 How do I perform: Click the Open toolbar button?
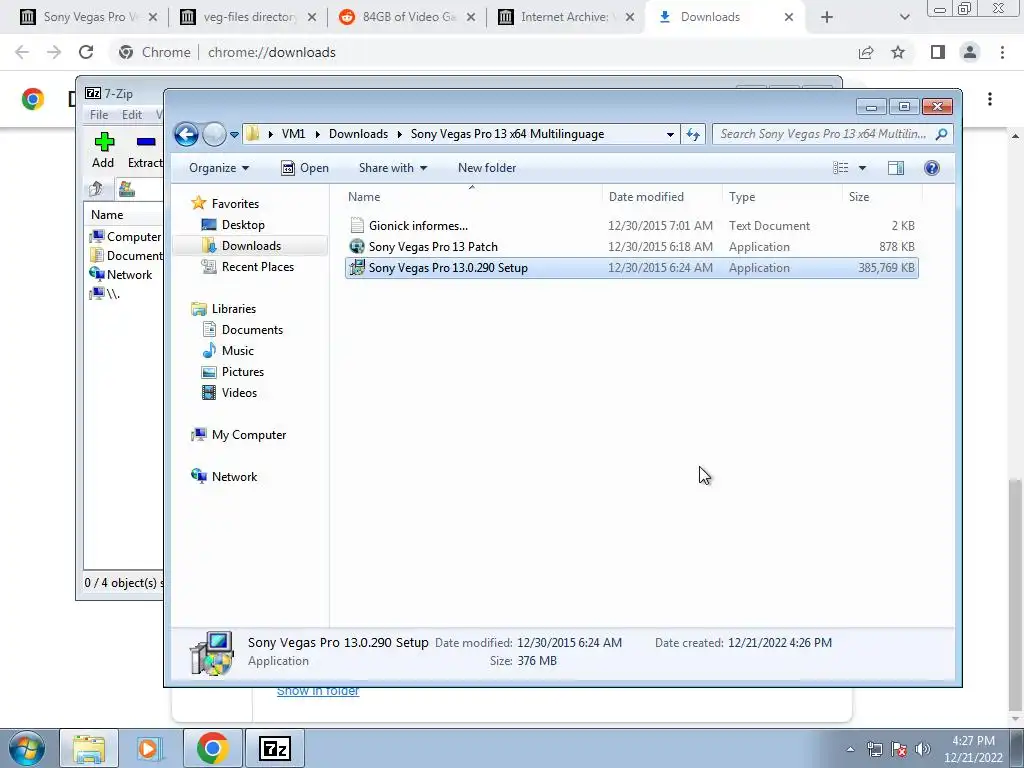pyautogui.click(x=305, y=168)
